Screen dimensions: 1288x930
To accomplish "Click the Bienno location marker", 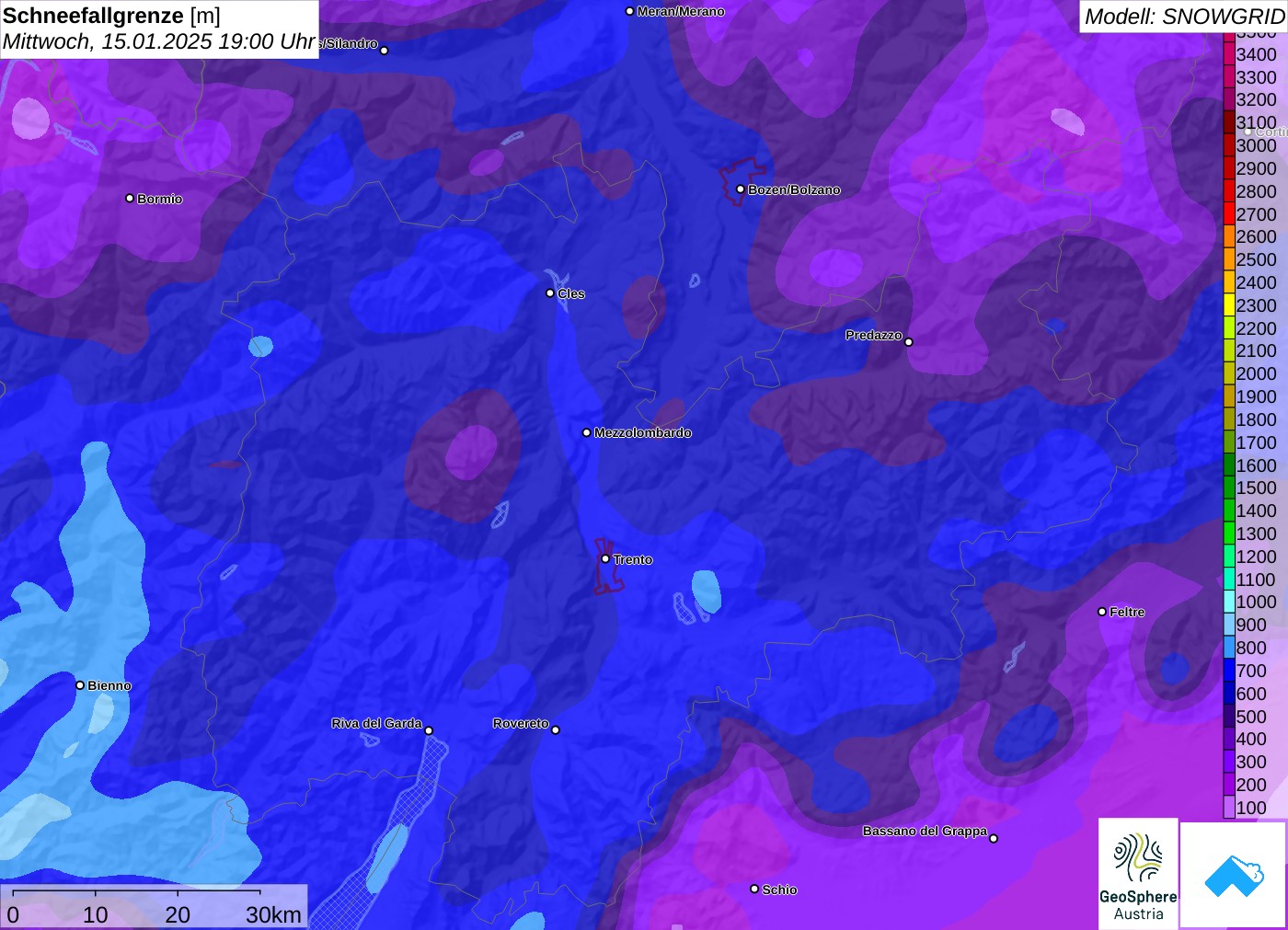I will [80, 685].
